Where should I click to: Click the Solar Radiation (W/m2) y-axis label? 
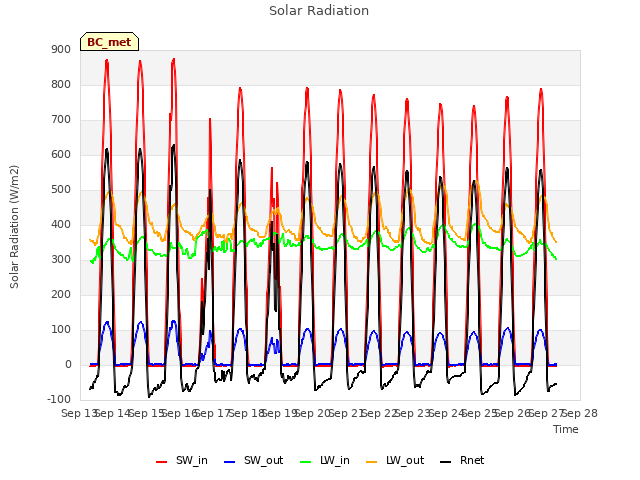coord(14,227)
